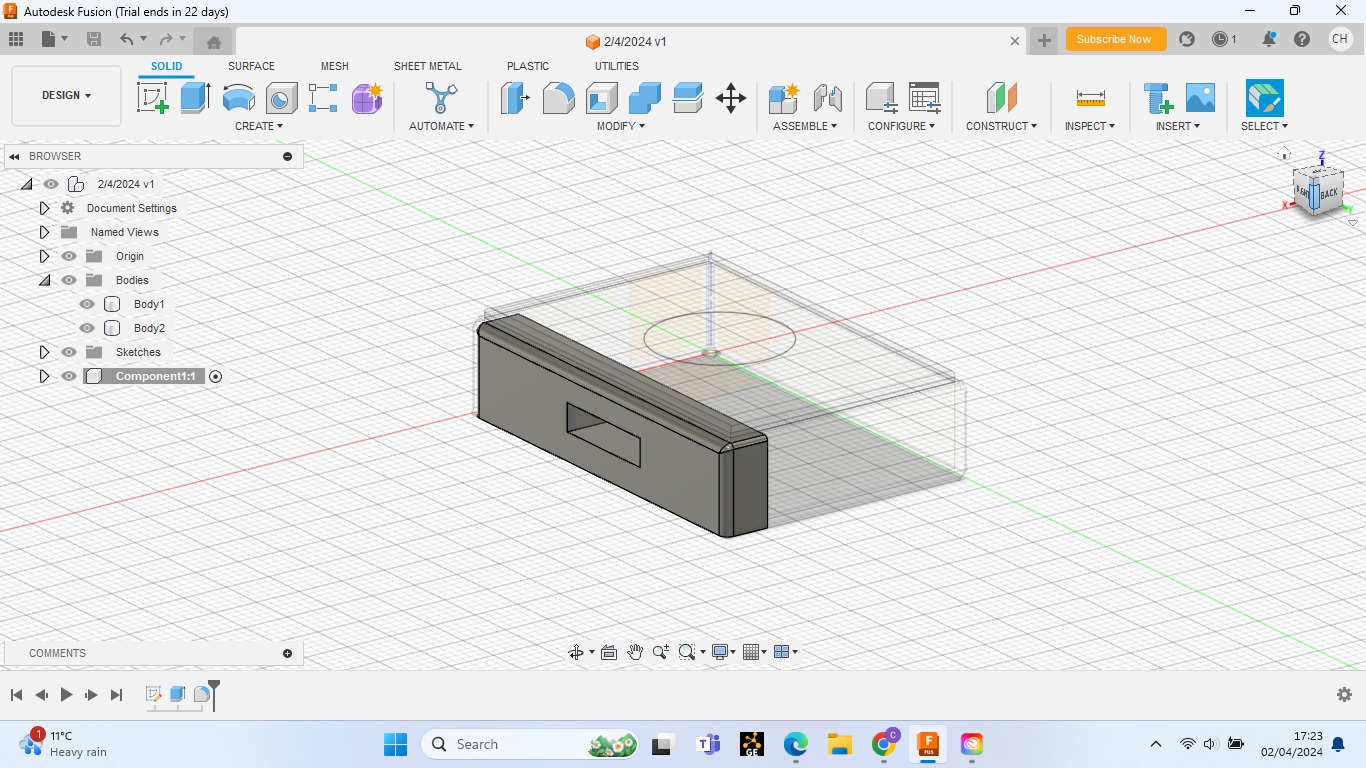
Task: Select the Move/Copy tool
Action: (731, 98)
